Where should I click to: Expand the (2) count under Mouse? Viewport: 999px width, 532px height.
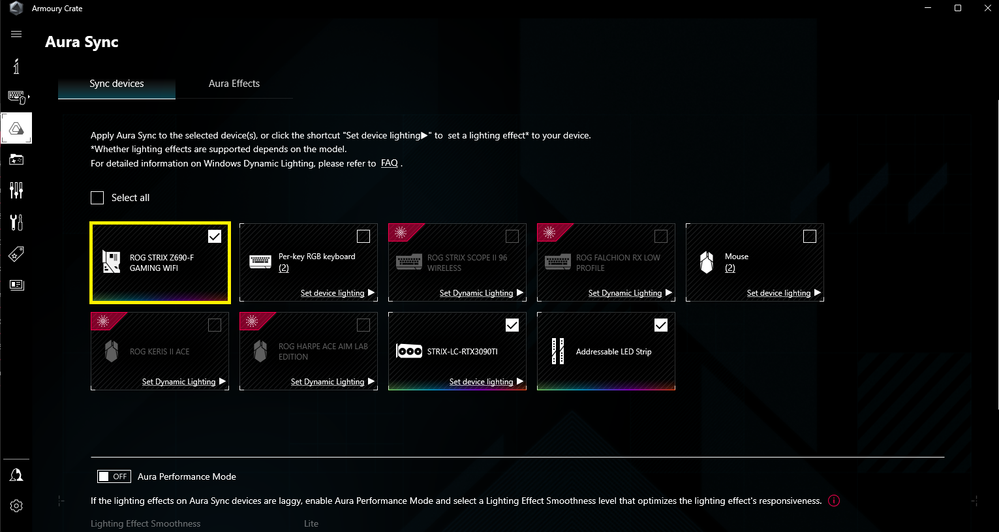[x=730, y=268]
